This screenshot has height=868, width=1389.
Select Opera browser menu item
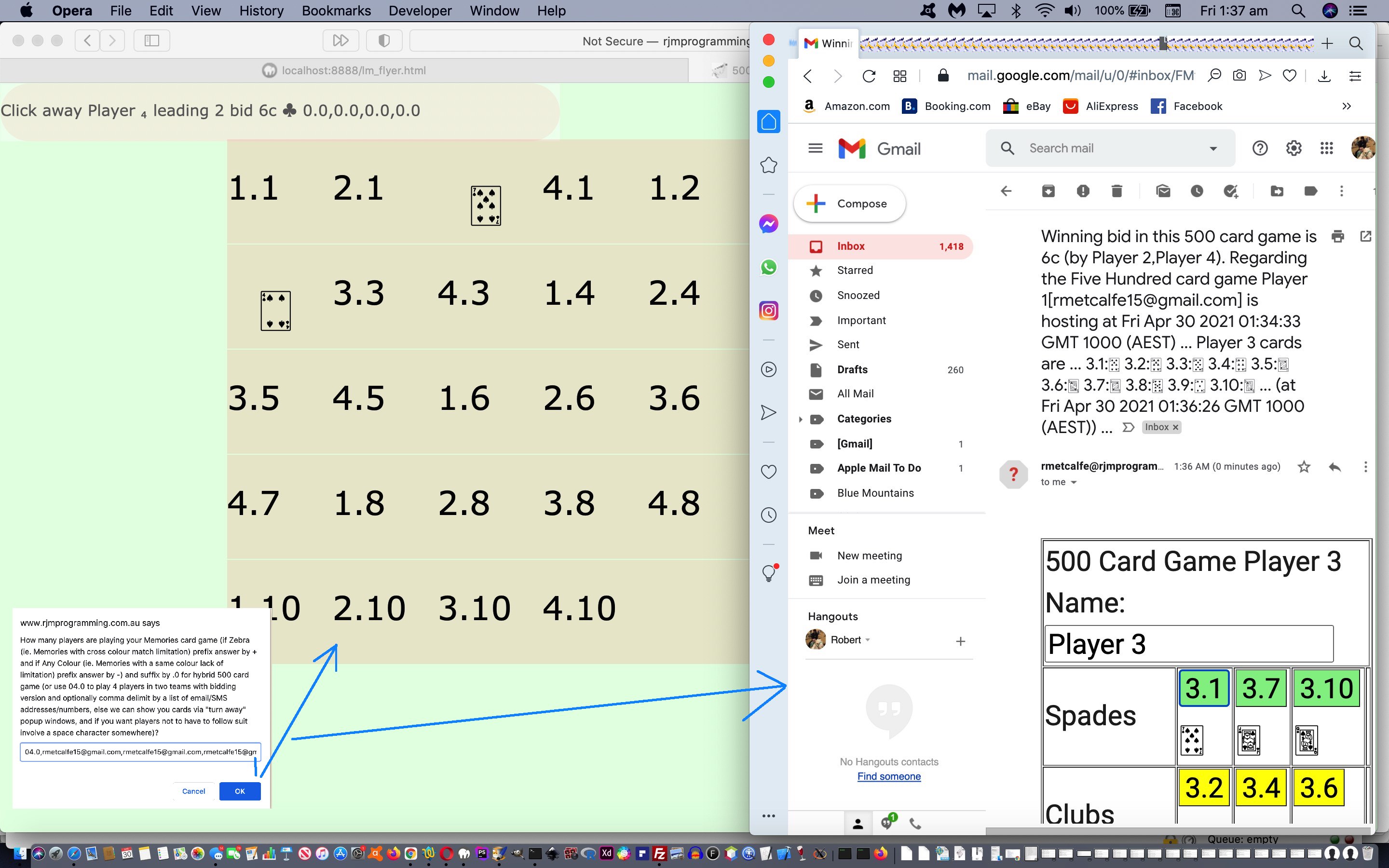pyautogui.click(x=71, y=11)
